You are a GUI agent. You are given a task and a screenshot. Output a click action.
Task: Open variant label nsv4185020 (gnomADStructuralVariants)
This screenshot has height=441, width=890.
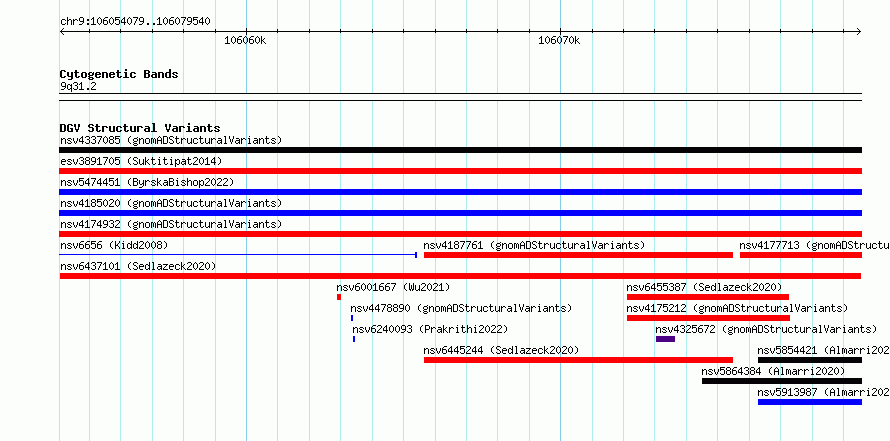[x=171, y=203]
